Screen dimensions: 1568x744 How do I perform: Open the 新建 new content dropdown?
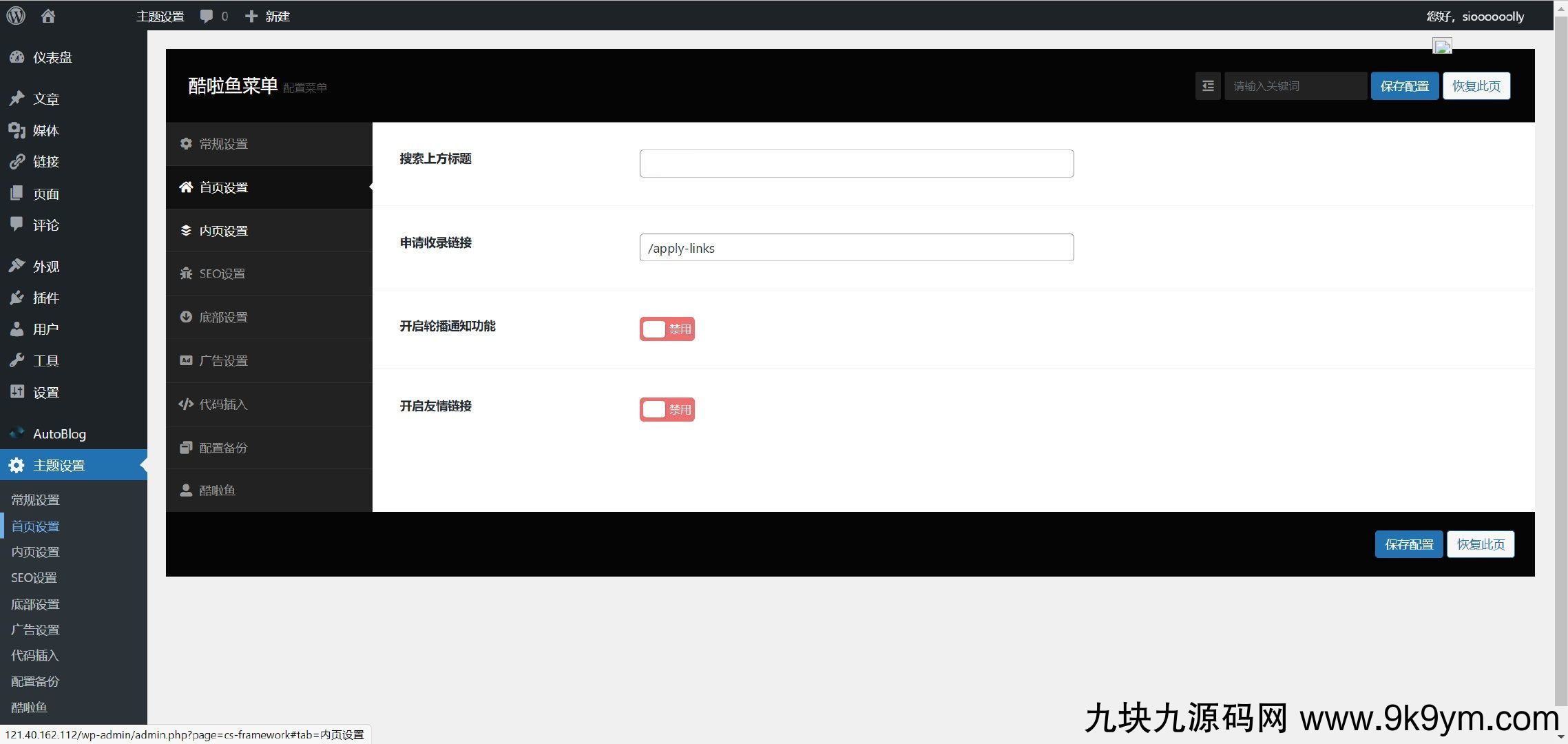pos(268,16)
